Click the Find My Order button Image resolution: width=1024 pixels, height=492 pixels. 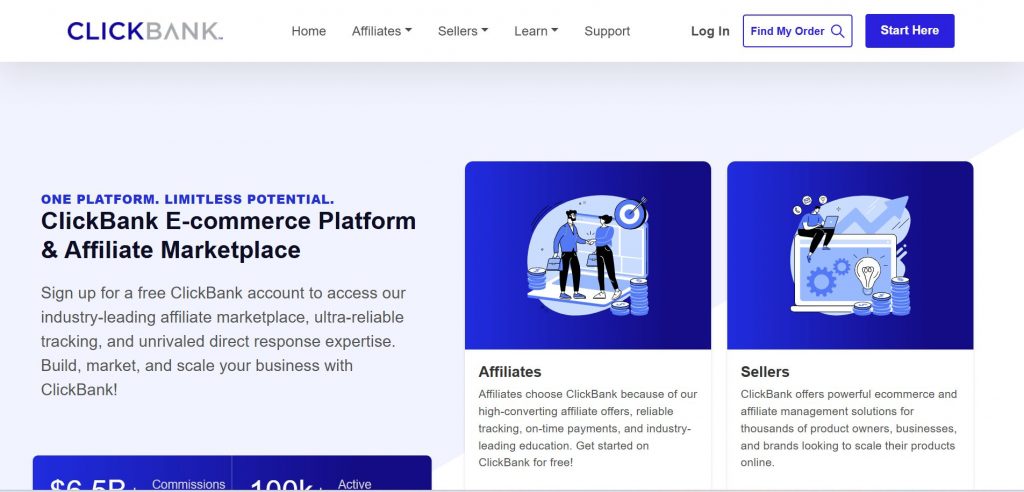point(797,31)
